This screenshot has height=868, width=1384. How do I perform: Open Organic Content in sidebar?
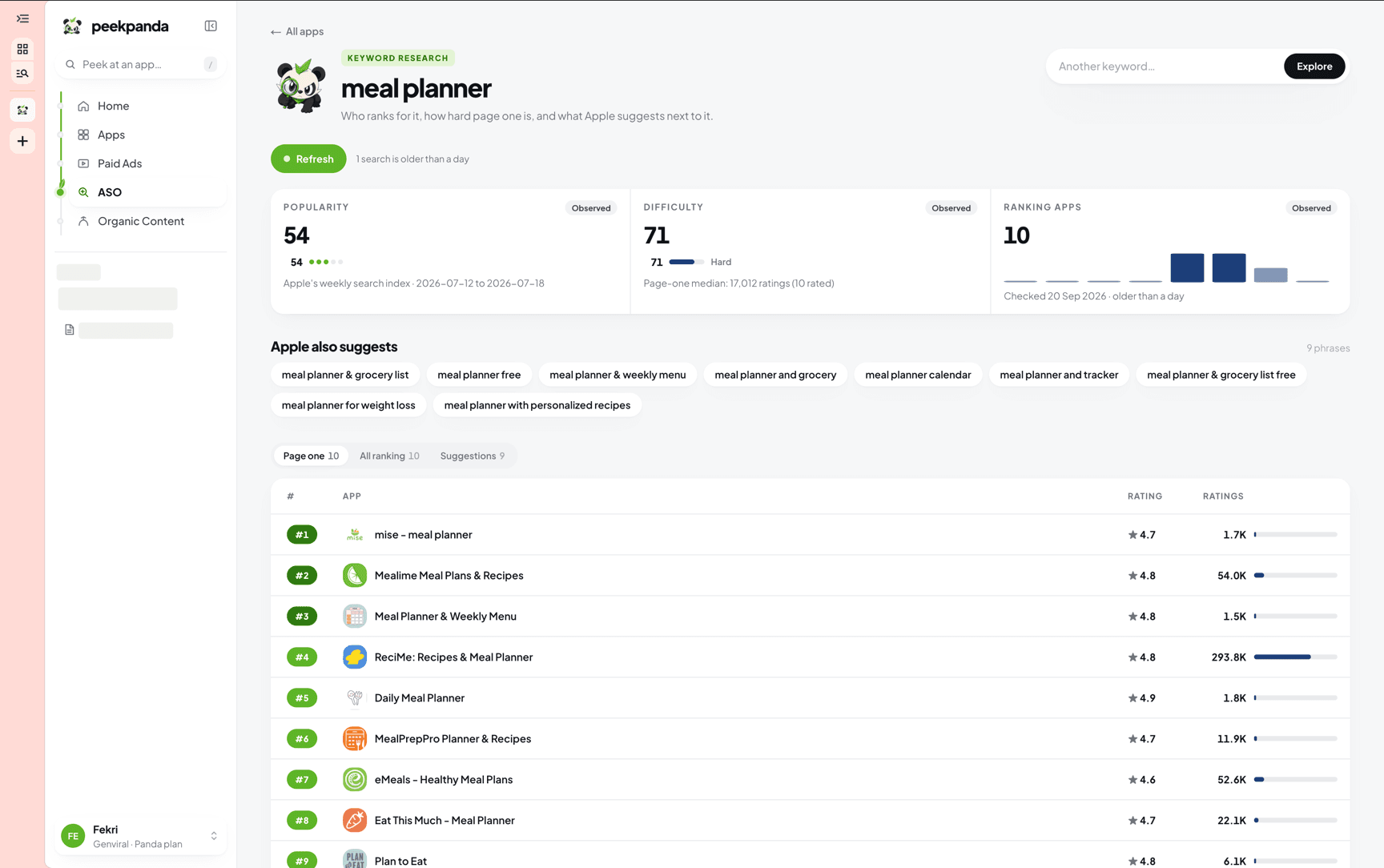pyautogui.click(x=143, y=221)
